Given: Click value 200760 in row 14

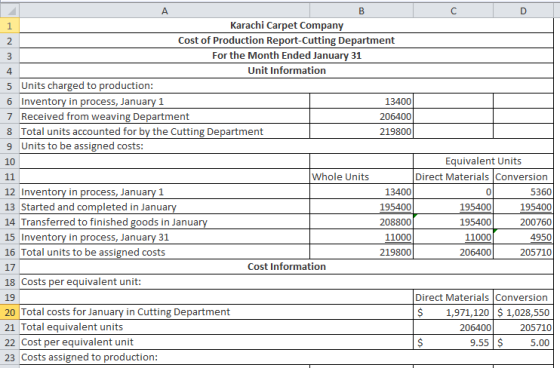Looking at the screenshot, I should (523, 222).
